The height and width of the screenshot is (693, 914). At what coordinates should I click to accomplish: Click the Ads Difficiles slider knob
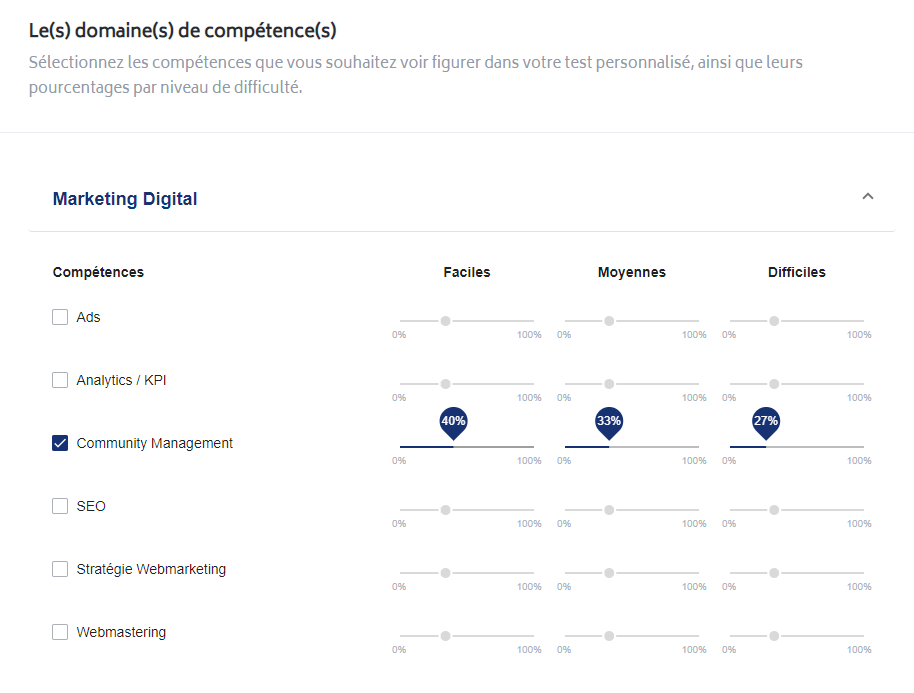tap(774, 321)
